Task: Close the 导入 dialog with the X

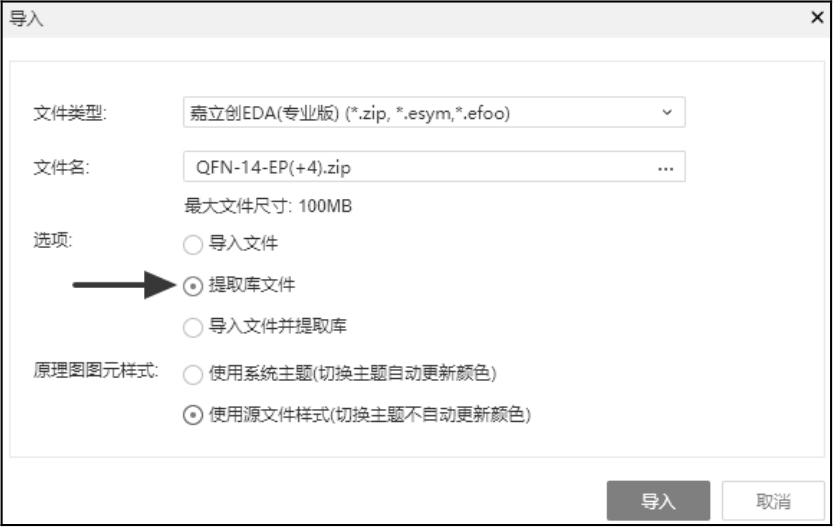Action: 816,18
